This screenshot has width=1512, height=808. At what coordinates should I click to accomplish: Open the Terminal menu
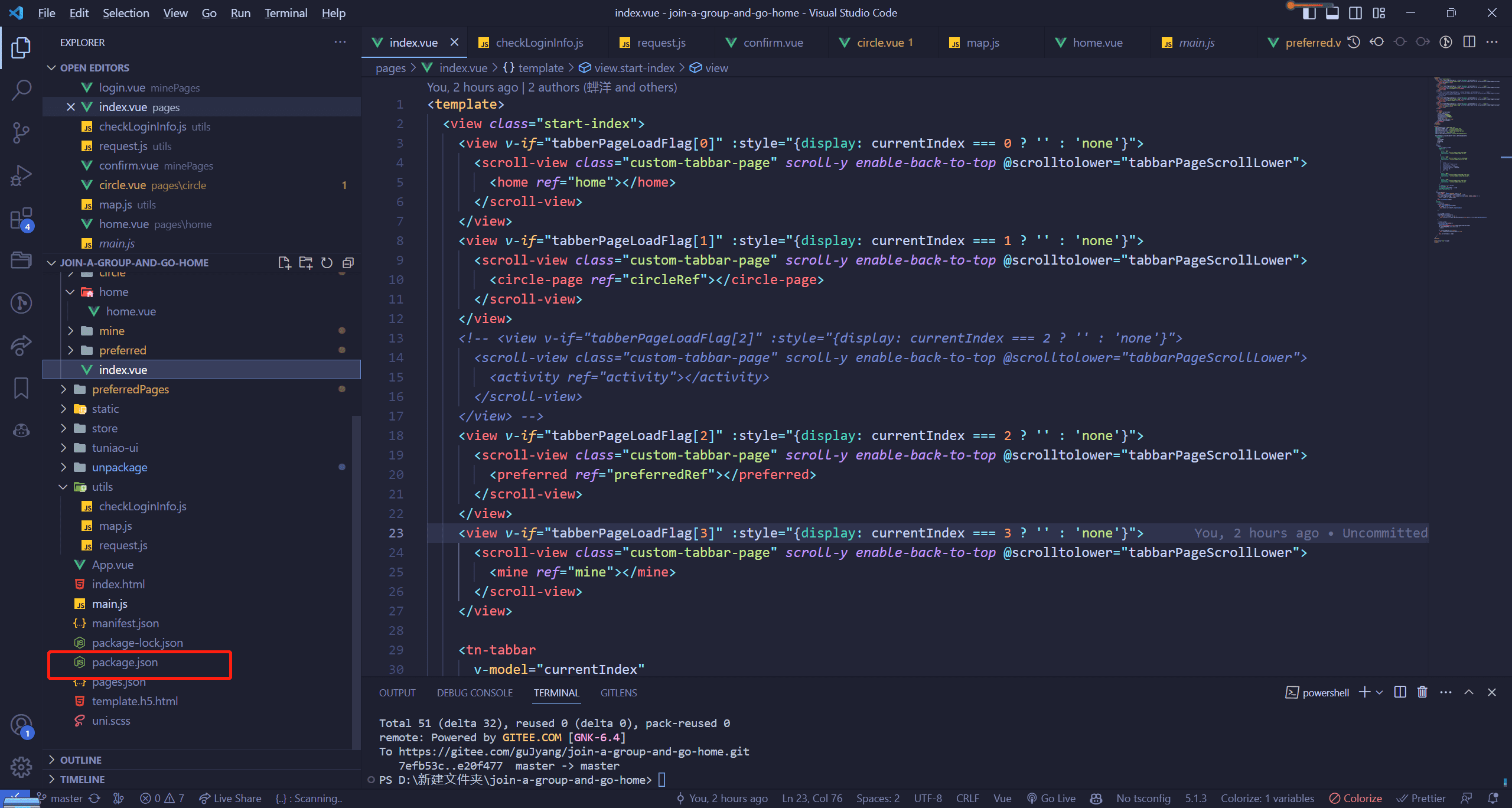pyautogui.click(x=286, y=13)
